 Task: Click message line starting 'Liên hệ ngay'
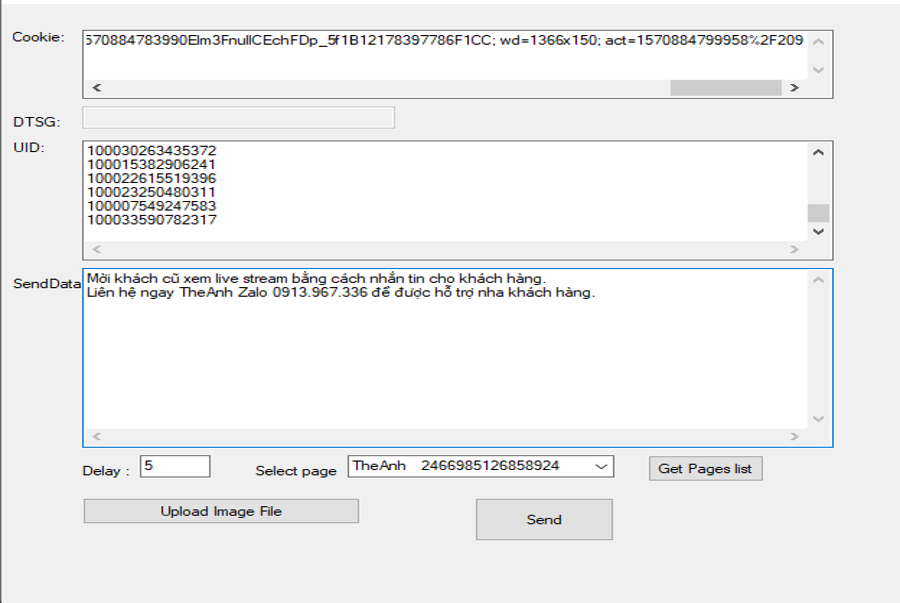click(341, 293)
